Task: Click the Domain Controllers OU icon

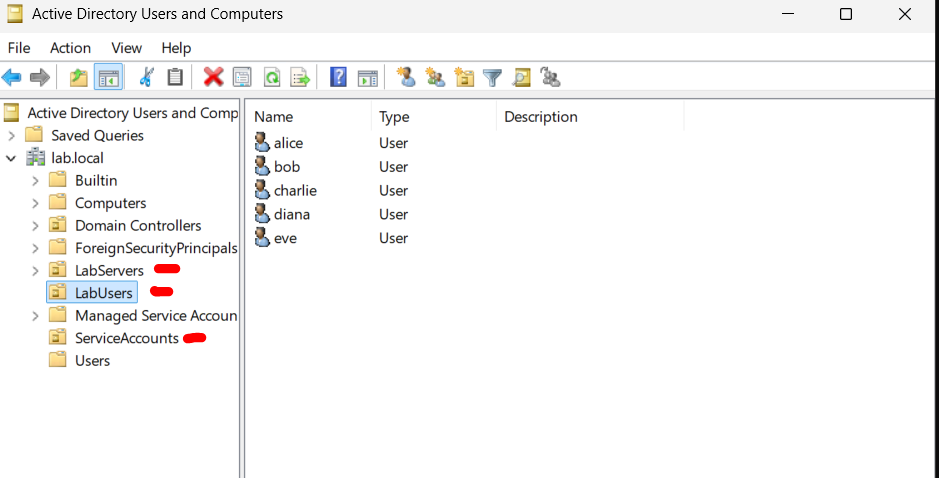Action: click(x=57, y=225)
